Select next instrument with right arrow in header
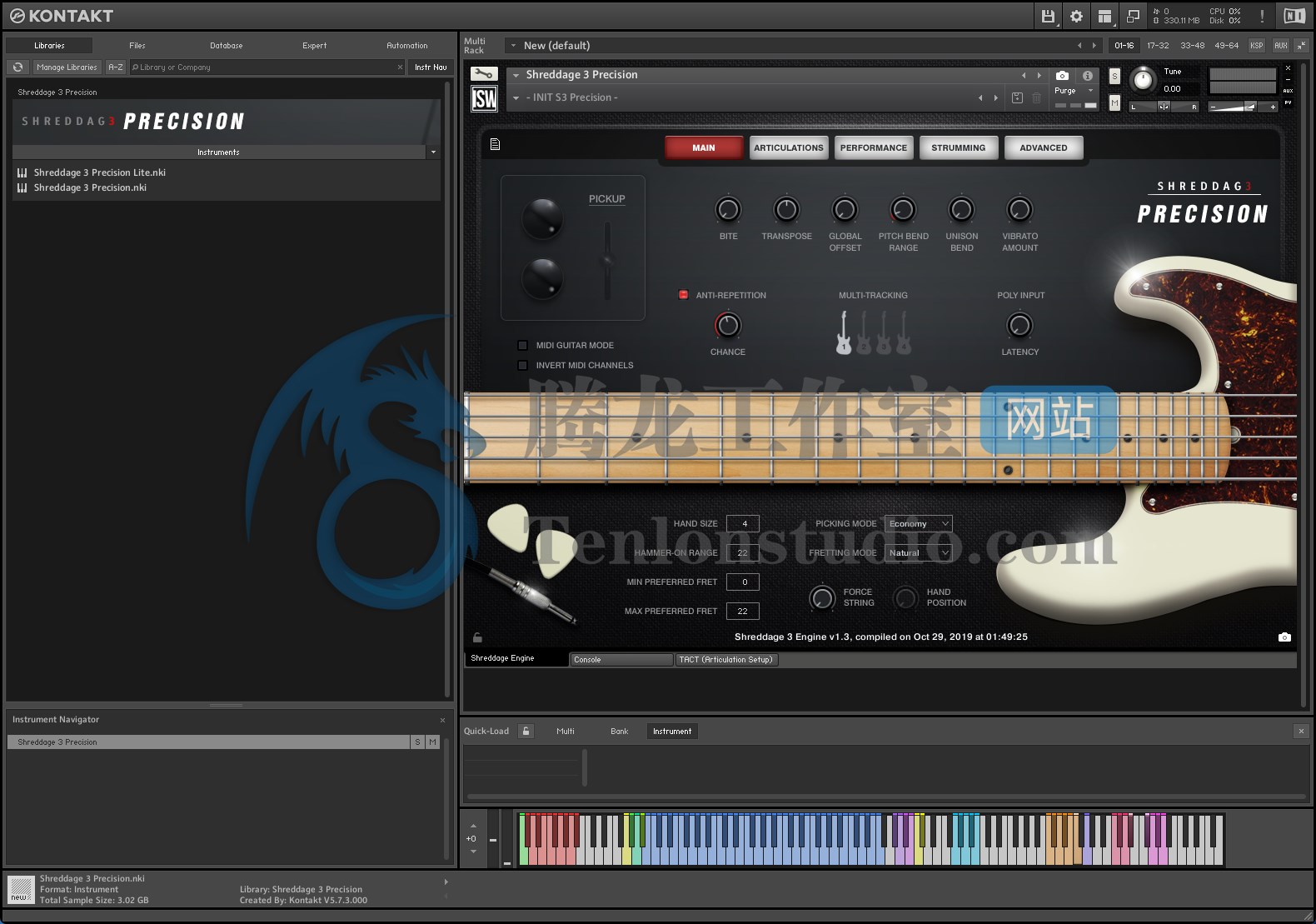The width and height of the screenshot is (1316, 924). [x=1039, y=75]
